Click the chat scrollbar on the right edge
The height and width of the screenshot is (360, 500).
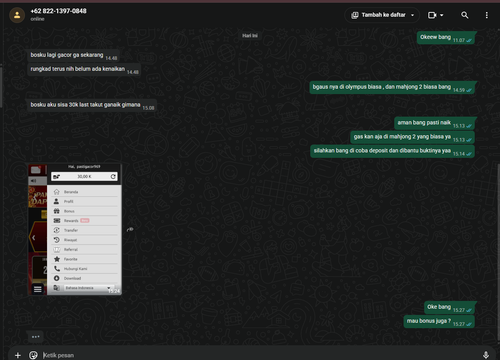point(498,253)
